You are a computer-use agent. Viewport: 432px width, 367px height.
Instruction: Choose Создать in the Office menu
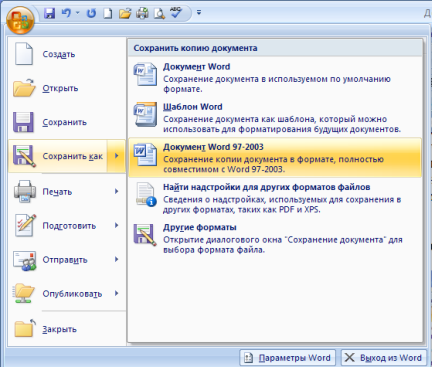click(67, 54)
